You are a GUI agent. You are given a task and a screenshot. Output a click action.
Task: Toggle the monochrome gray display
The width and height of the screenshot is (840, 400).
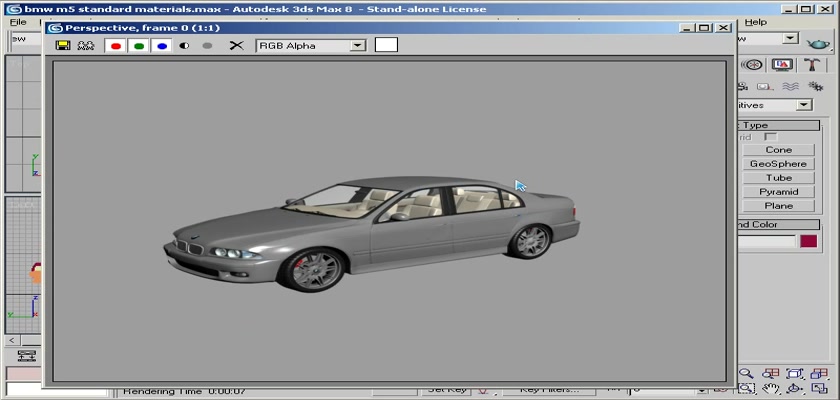coord(207,46)
